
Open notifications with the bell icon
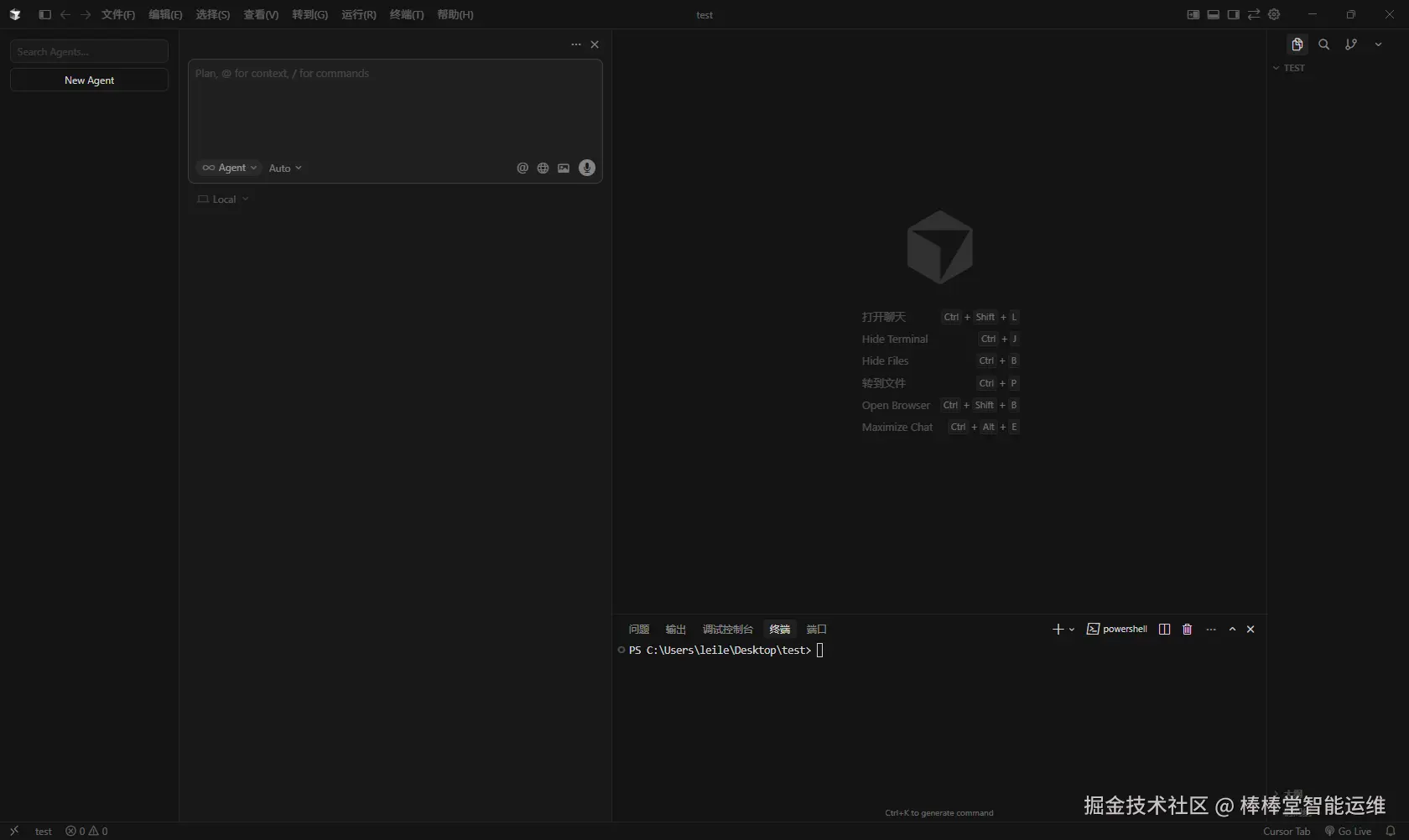pos(1391,831)
